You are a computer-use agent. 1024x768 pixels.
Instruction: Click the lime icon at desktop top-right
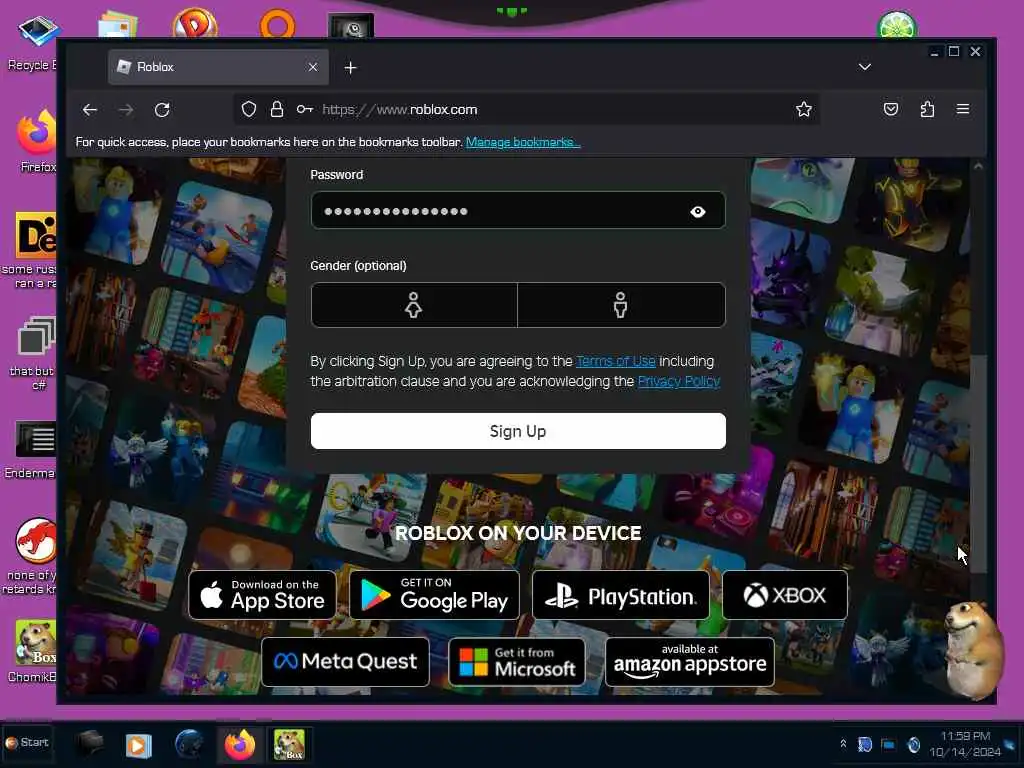897,25
